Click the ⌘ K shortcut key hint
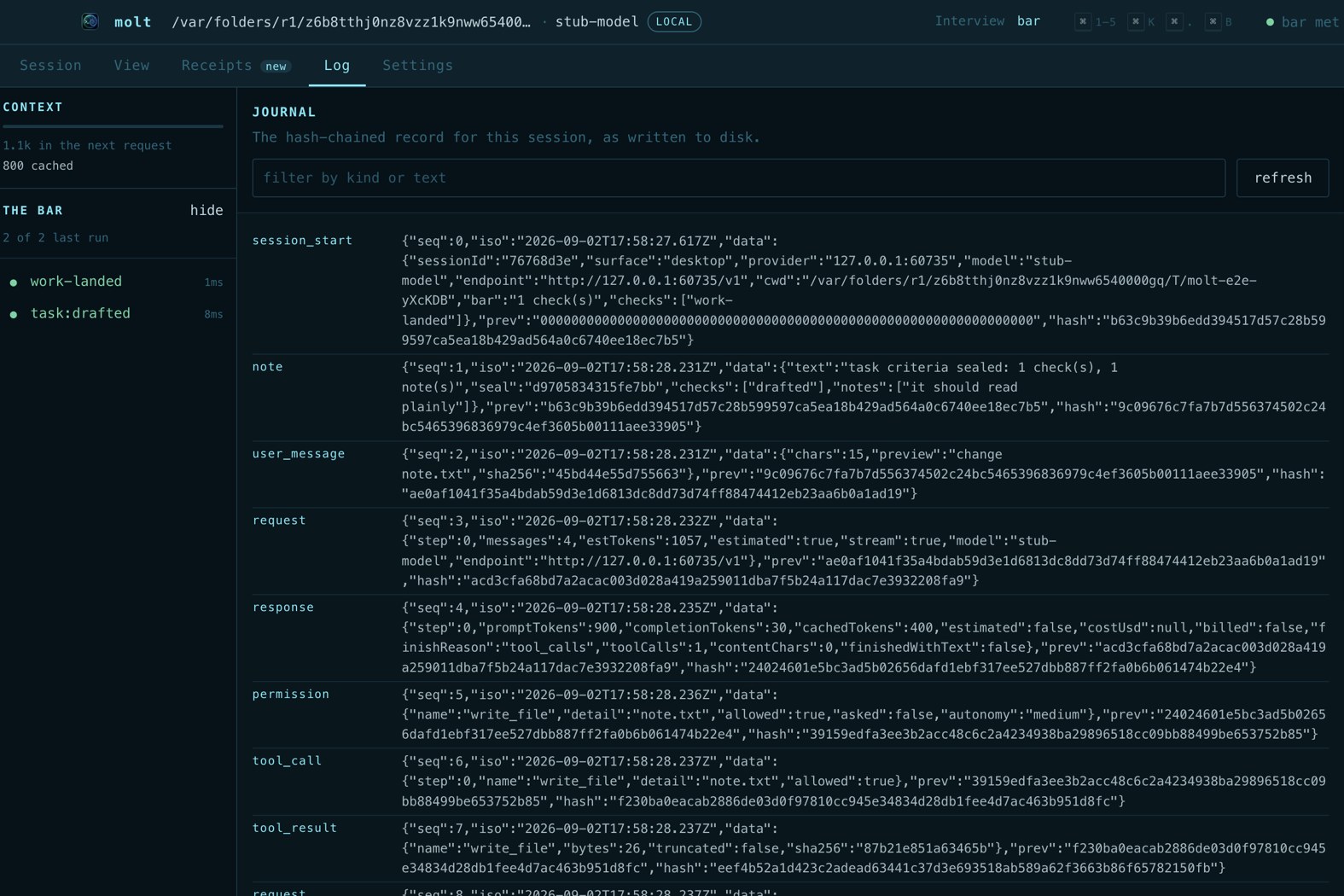The height and width of the screenshot is (896, 1344). point(1142,21)
